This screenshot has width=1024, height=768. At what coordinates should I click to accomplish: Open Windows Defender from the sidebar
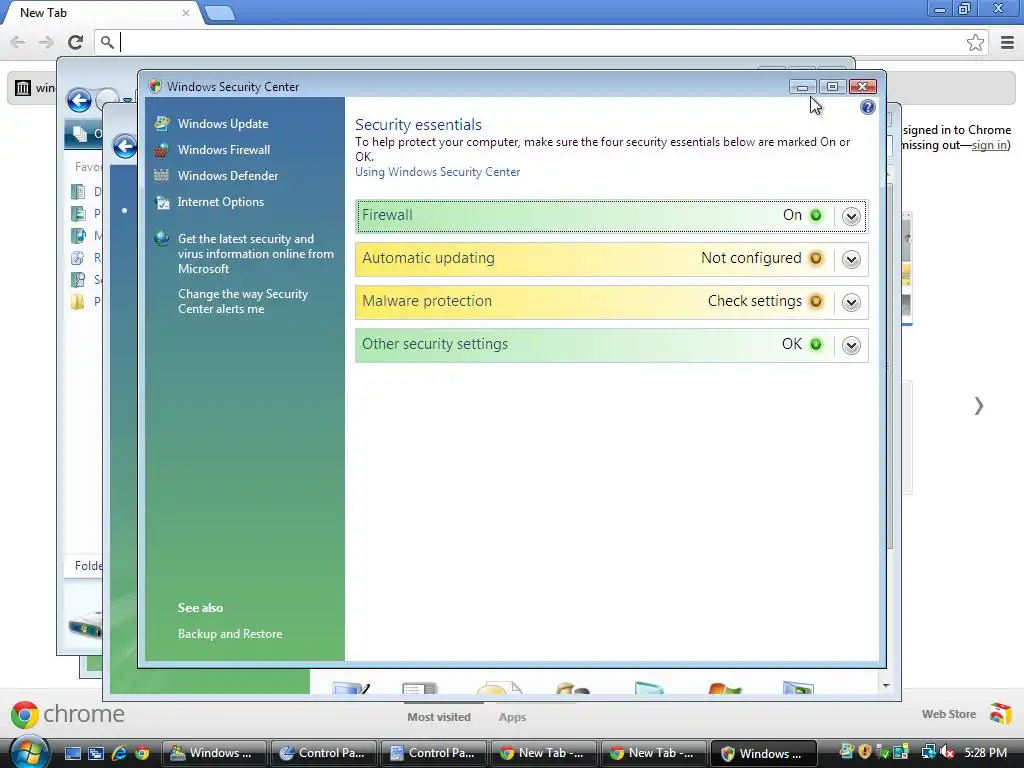point(227,176)
